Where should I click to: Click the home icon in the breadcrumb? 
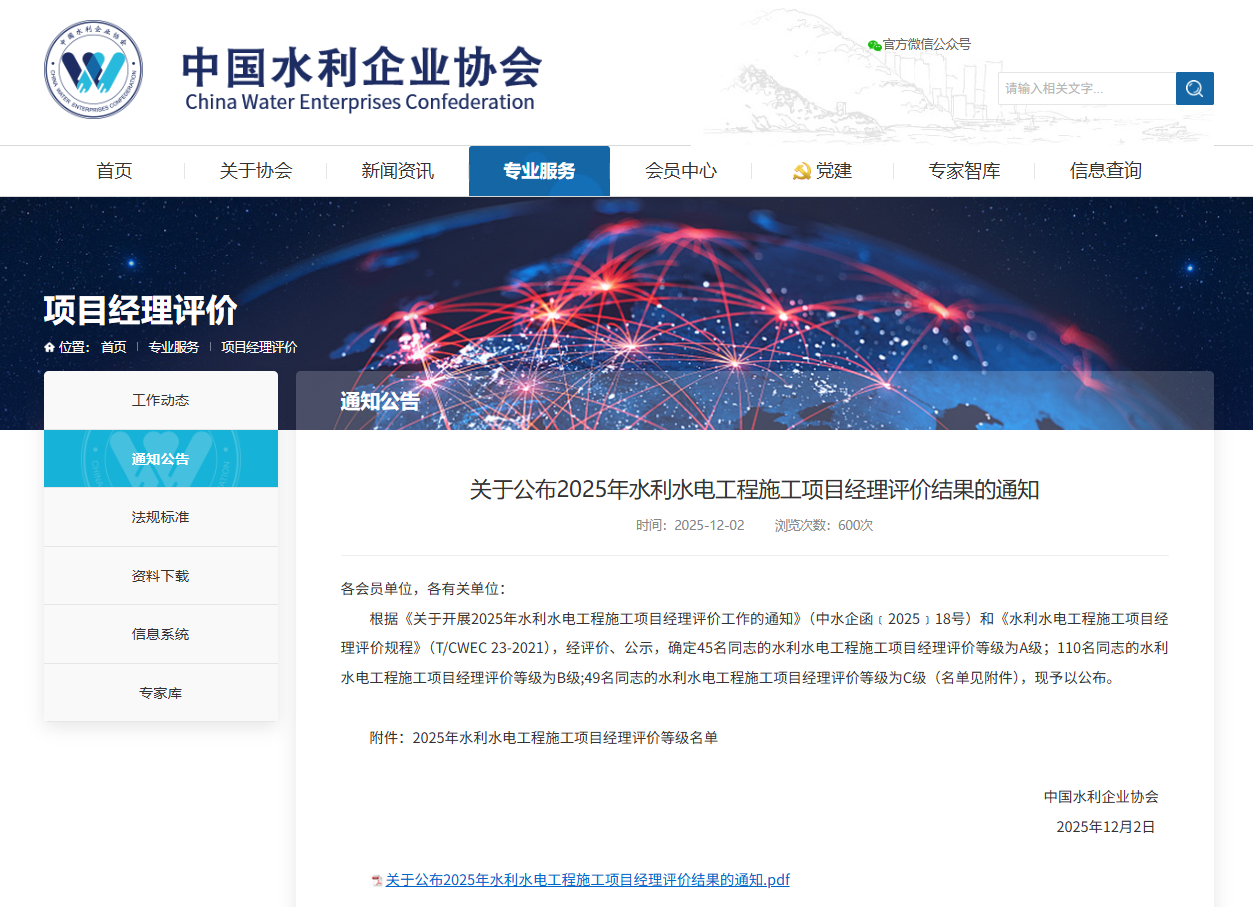click(48, 347)
